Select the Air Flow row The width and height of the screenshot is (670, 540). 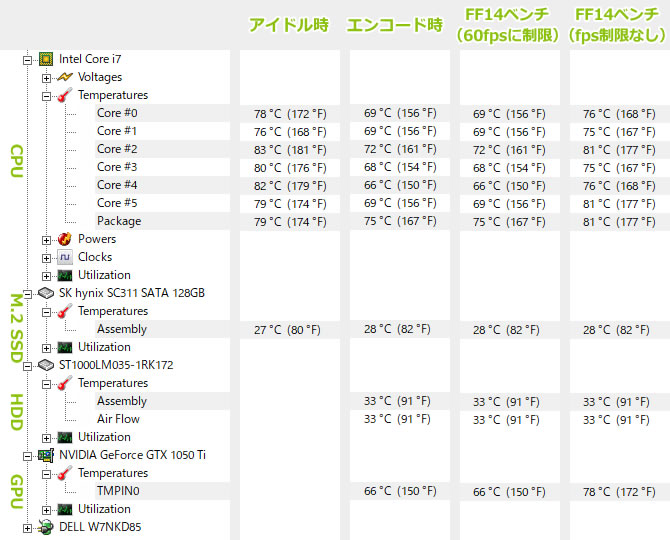(162, 419)
